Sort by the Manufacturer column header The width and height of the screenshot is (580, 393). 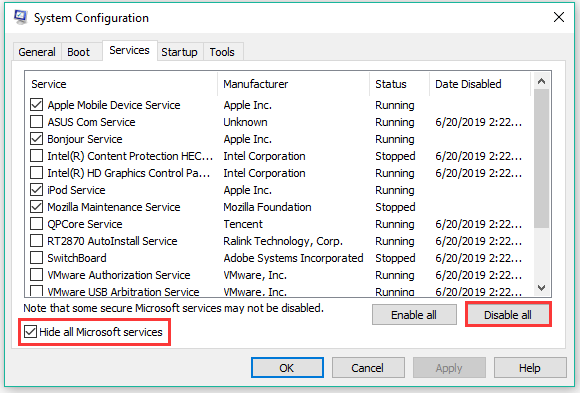click(294, 84)
